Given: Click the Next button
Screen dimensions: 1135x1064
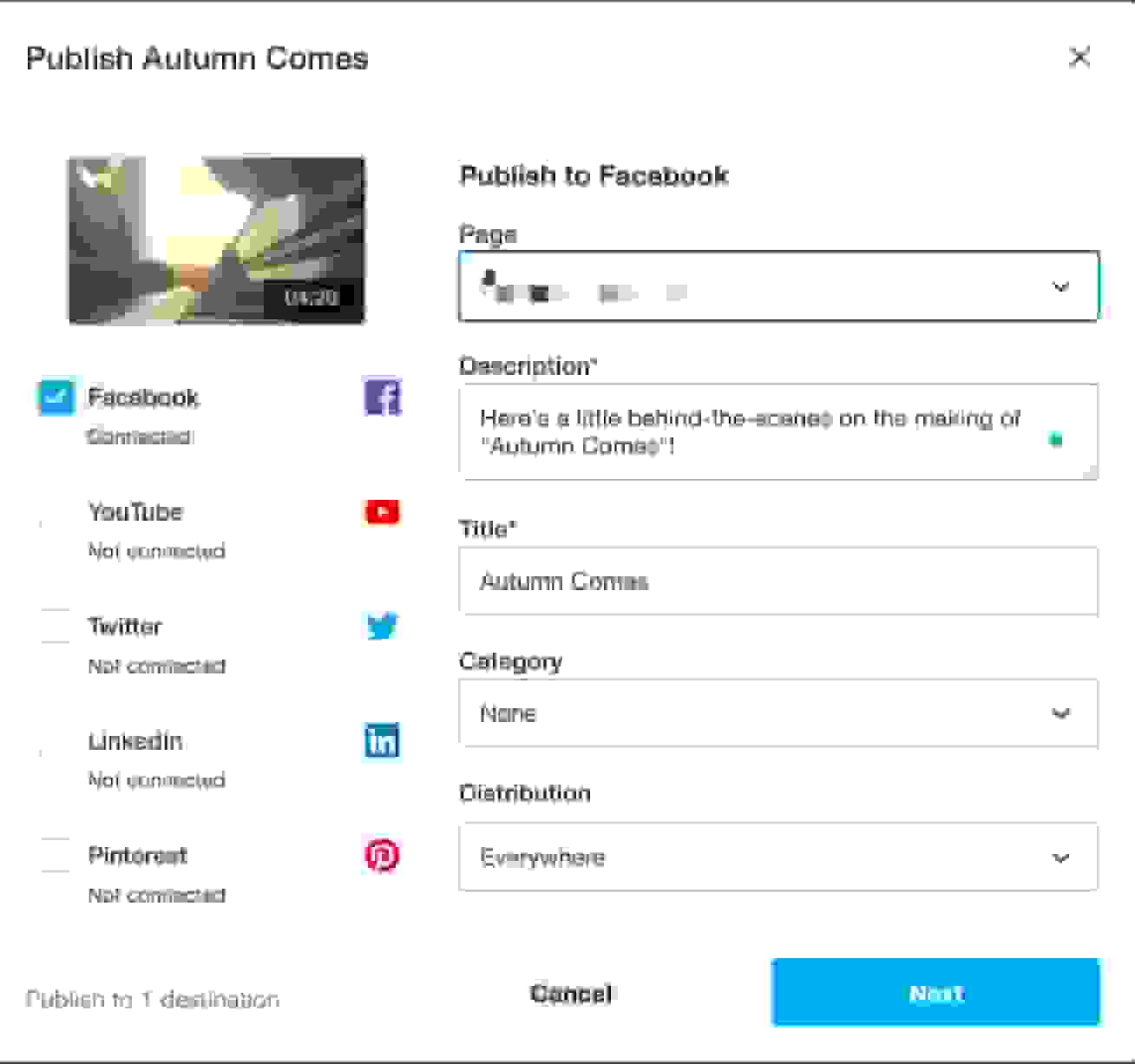Looking at the screenshot, I should 935,993.
